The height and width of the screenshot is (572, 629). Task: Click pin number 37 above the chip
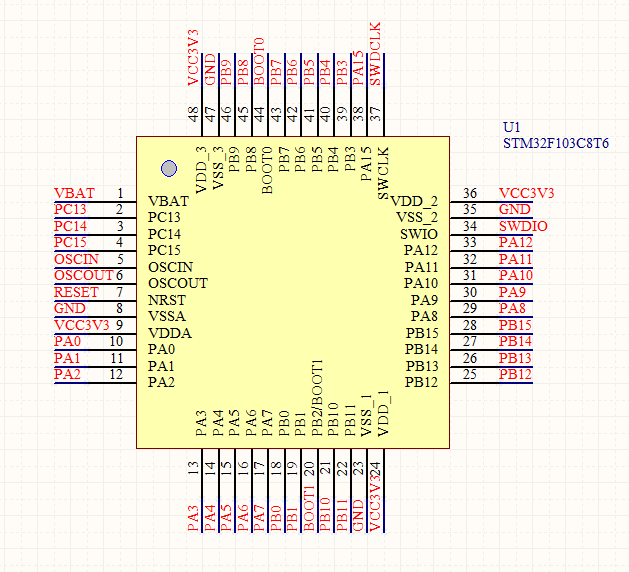pos(375,114)
